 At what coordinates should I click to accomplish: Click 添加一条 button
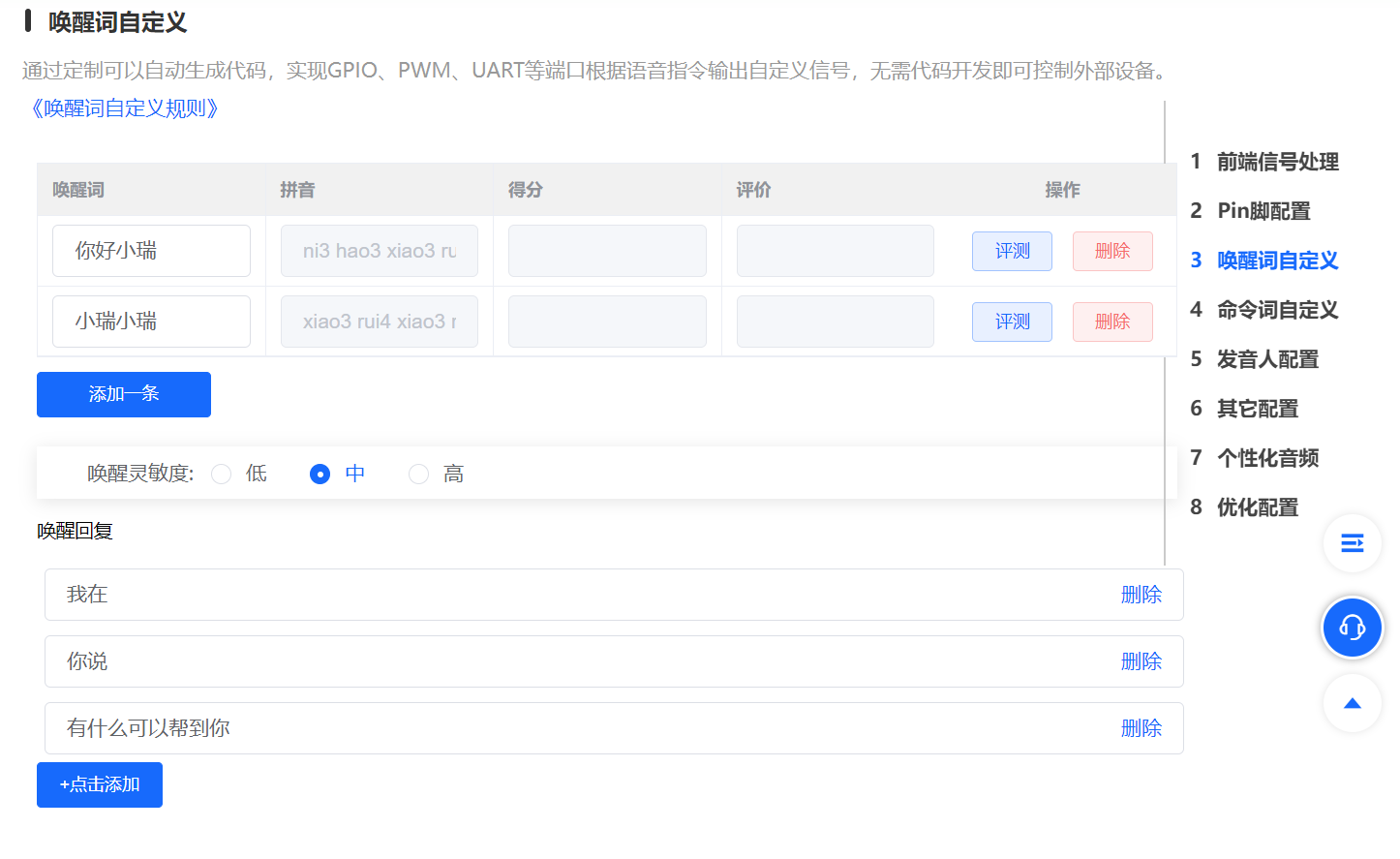coord(124,395)
